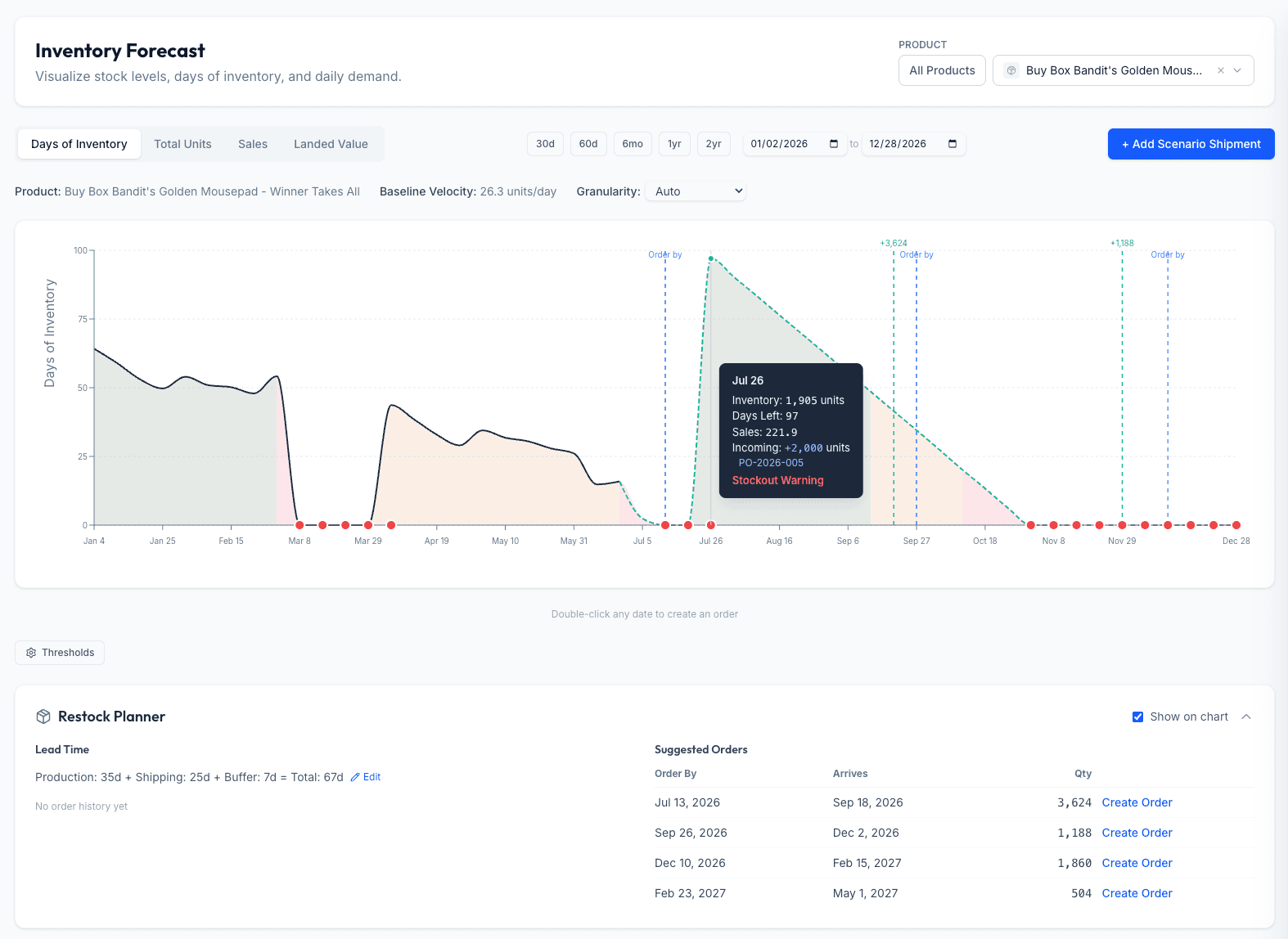The height and width of the screenshot is (939, 1288).
Task: Click the stockout red dot at Mar 8
Action: click(299, 525)
